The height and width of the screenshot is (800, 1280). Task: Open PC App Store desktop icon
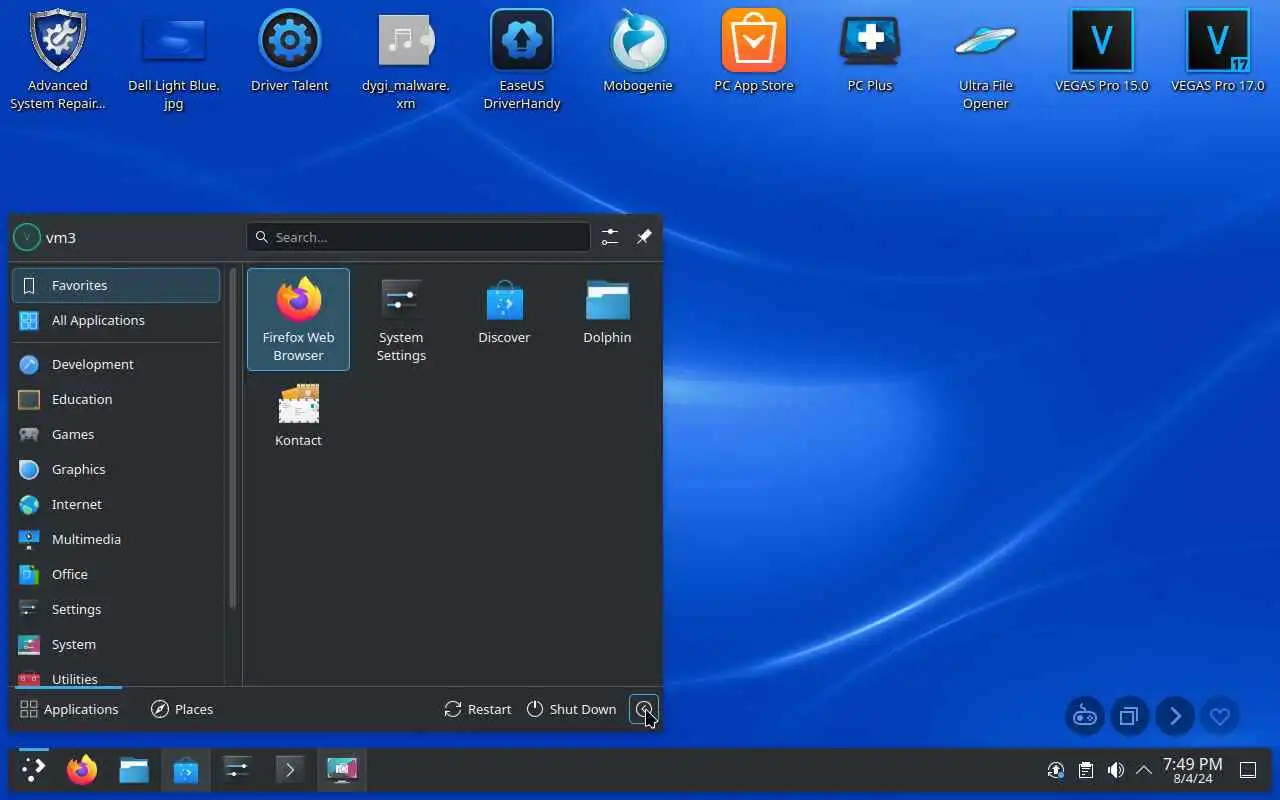click(754, 50)
